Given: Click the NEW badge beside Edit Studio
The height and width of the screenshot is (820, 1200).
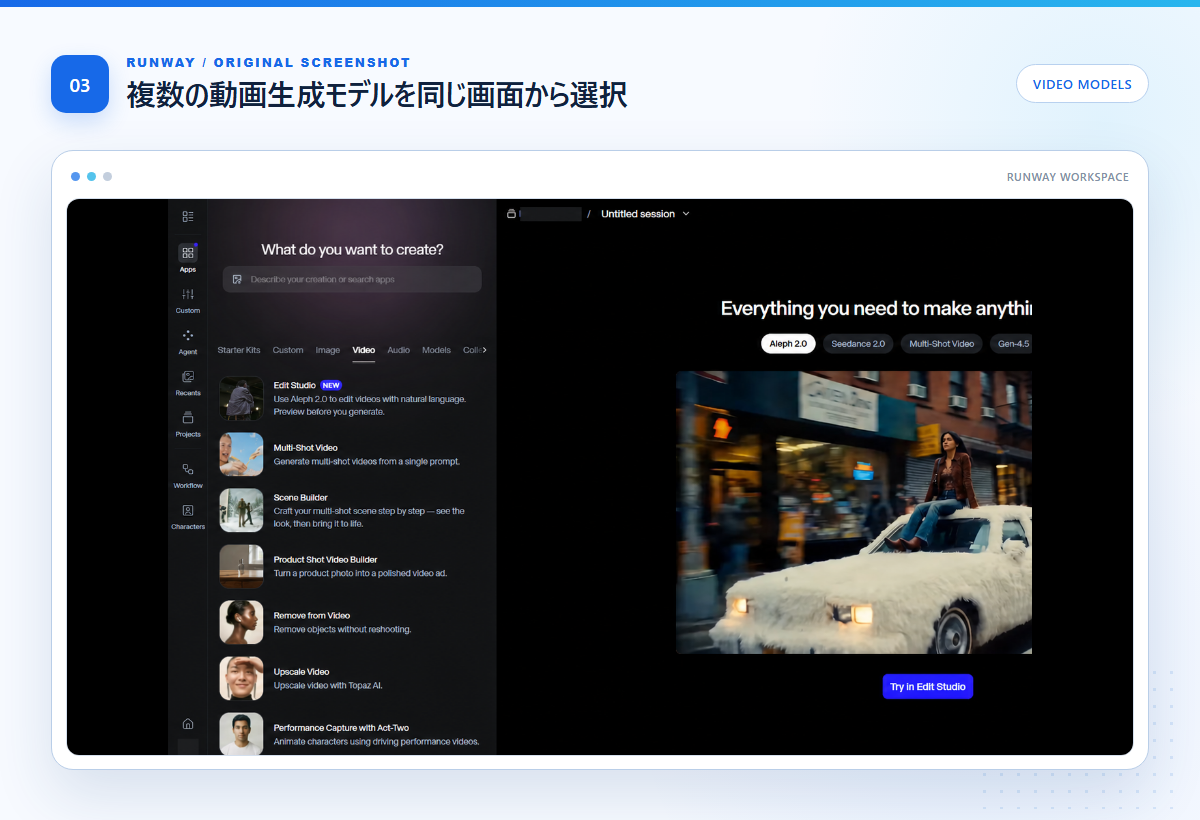Looking at the screenshot, I should coord(331,385).
